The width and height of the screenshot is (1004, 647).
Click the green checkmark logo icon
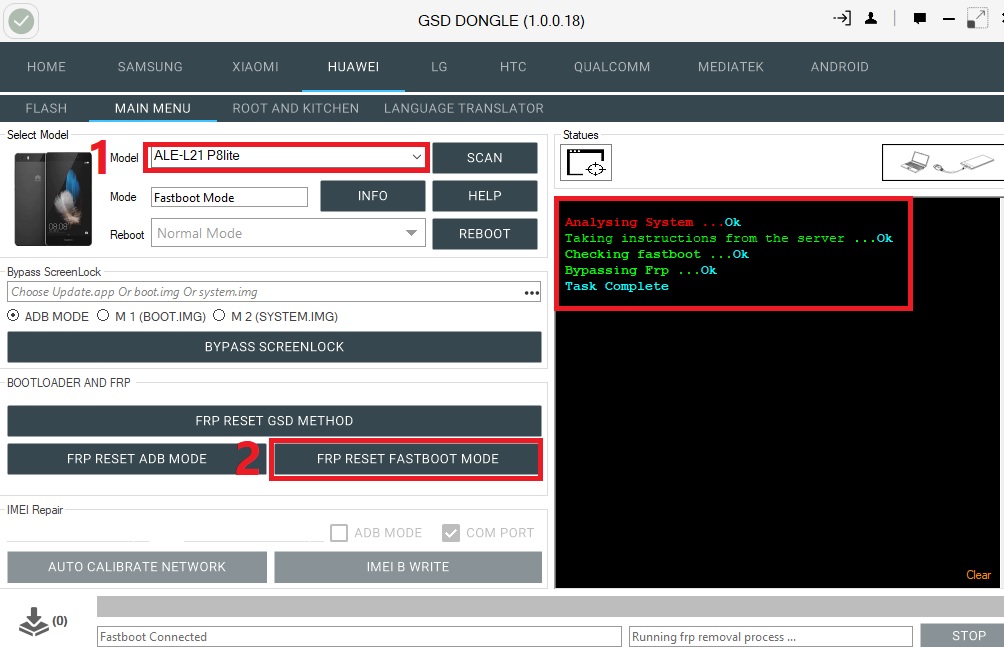point(21,21)
